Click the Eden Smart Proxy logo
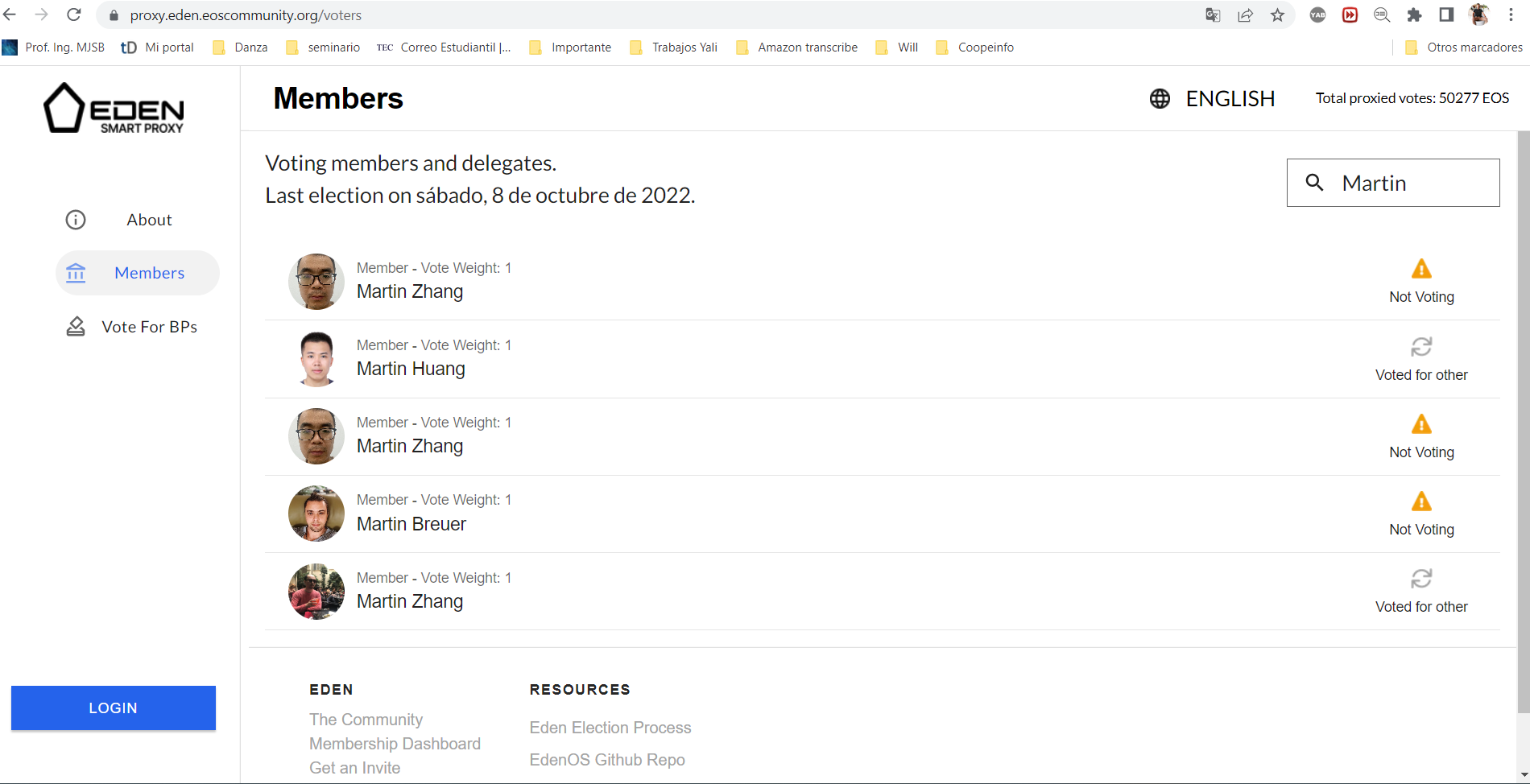Image resolution: width=1530 pixels, height=784 pixels. click(113, 109)
